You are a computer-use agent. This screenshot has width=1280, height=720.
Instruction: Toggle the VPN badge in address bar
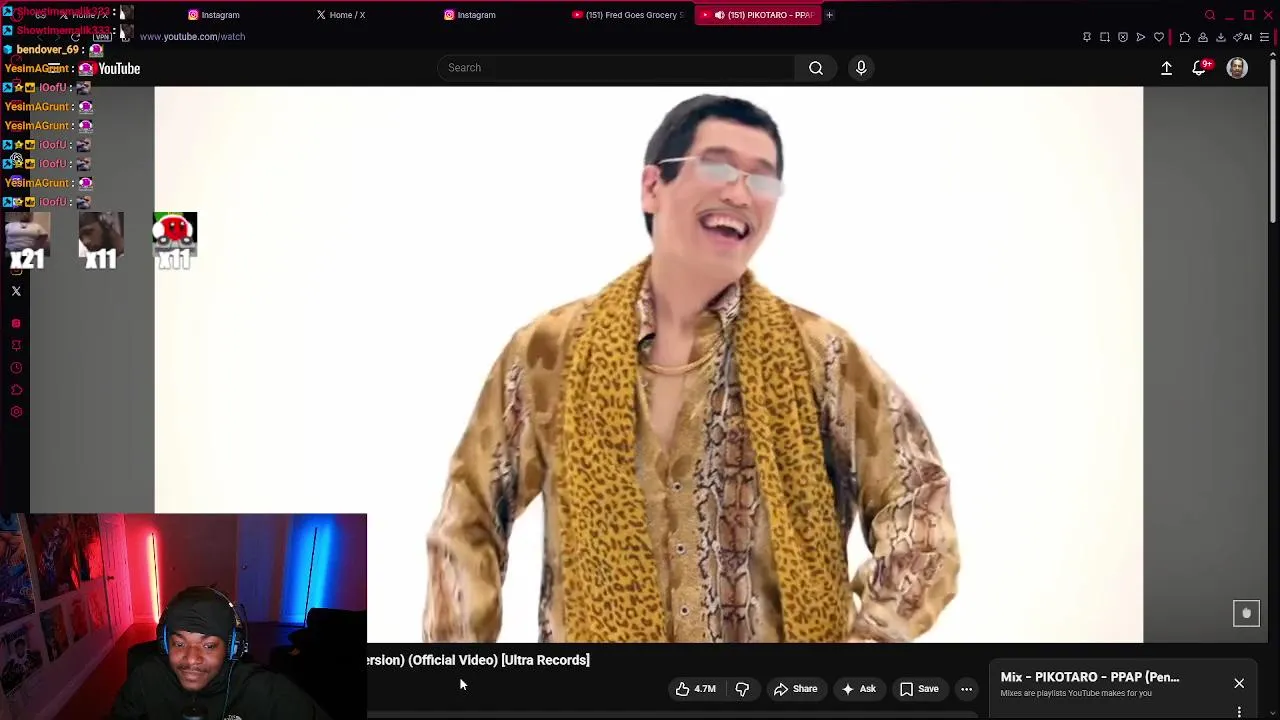coord(102,37)
